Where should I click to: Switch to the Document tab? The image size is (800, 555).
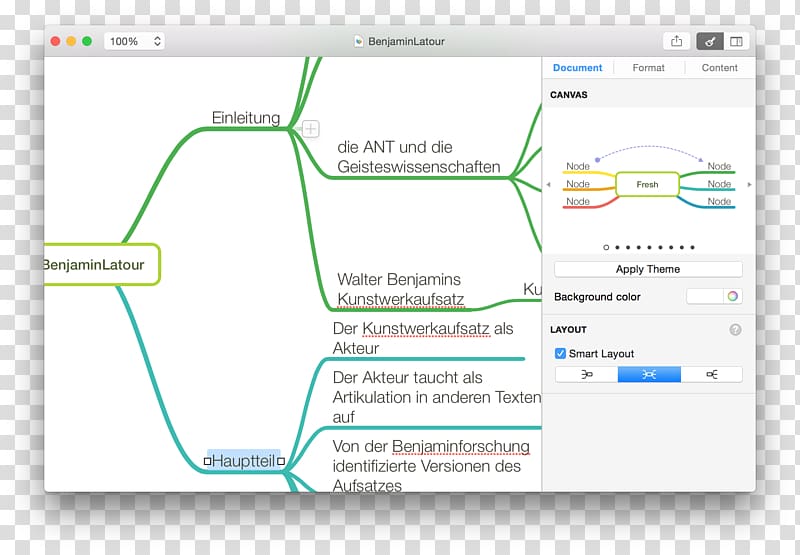pos(578,68)
